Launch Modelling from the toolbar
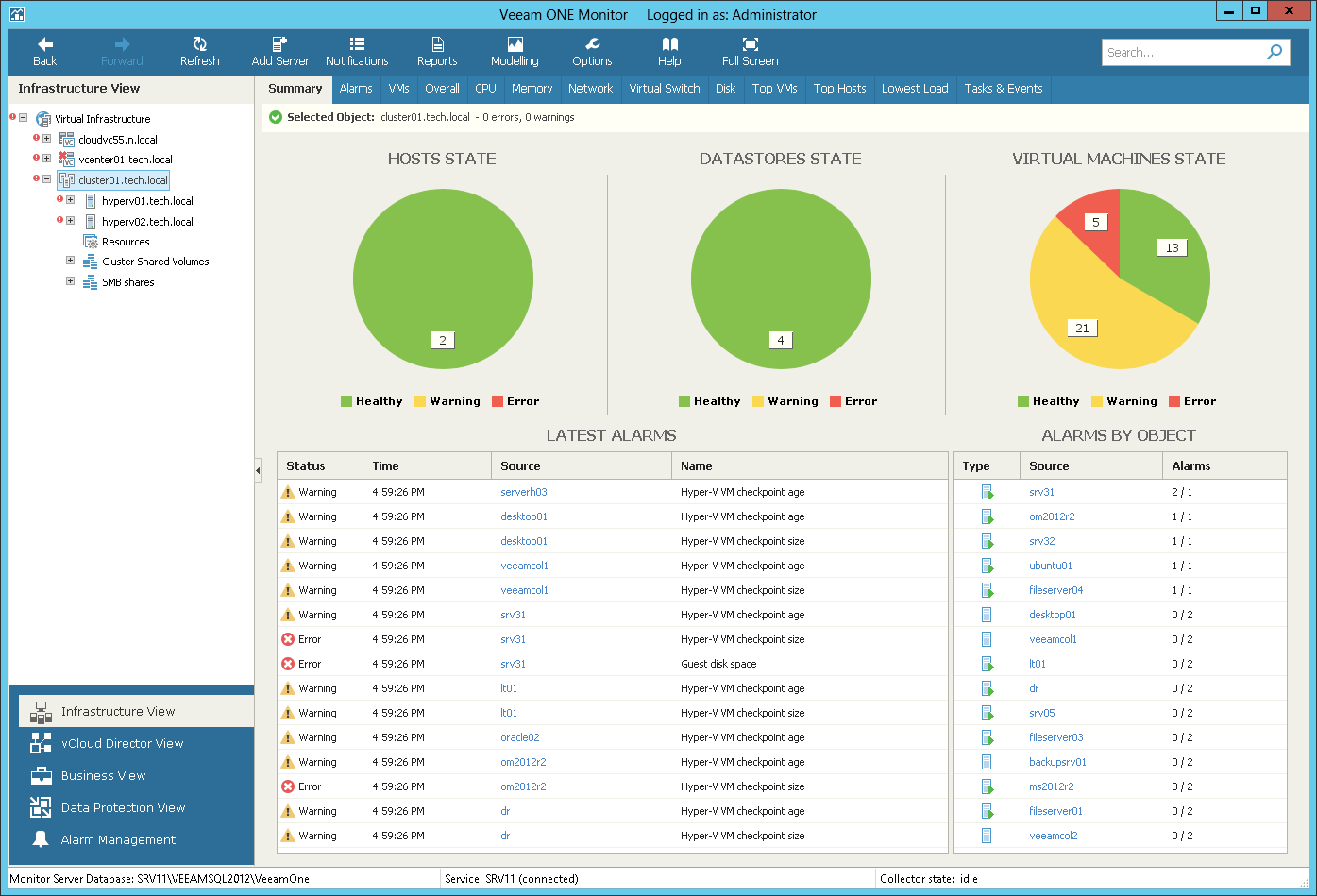The height and width of the screenshot is (896, 1317). (x=515, y=52)
